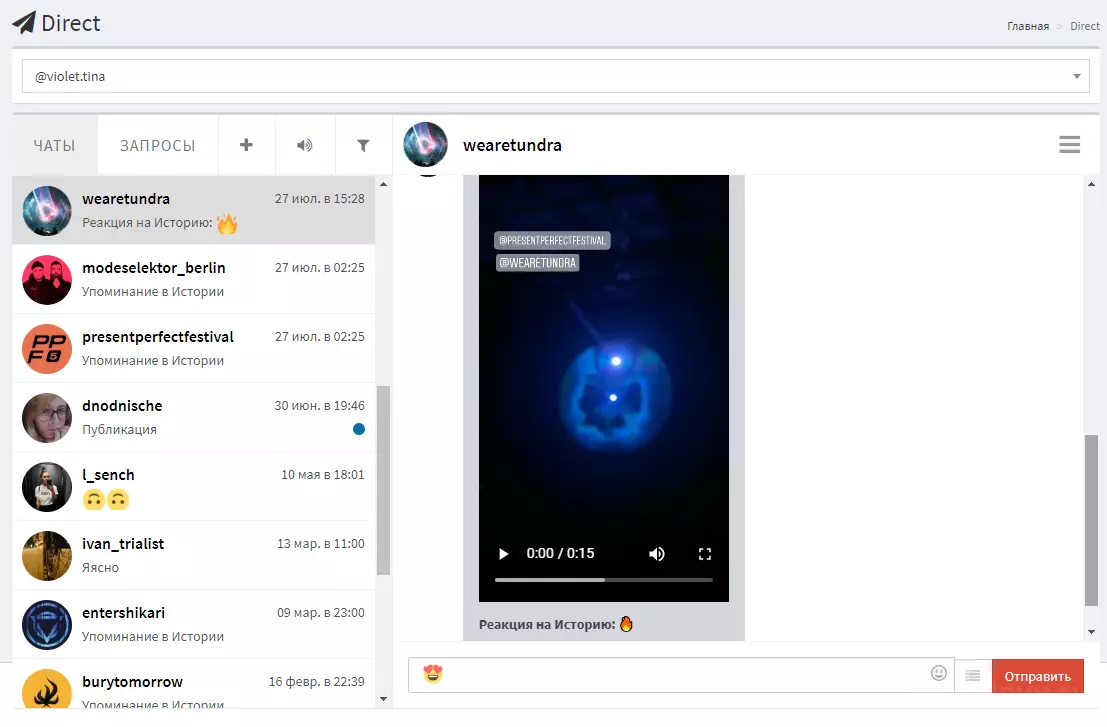Image resolution: width=1107 pixels, height=727 pixels.
Task: Click the wearetundra chat list avatar
Action: 47,211
